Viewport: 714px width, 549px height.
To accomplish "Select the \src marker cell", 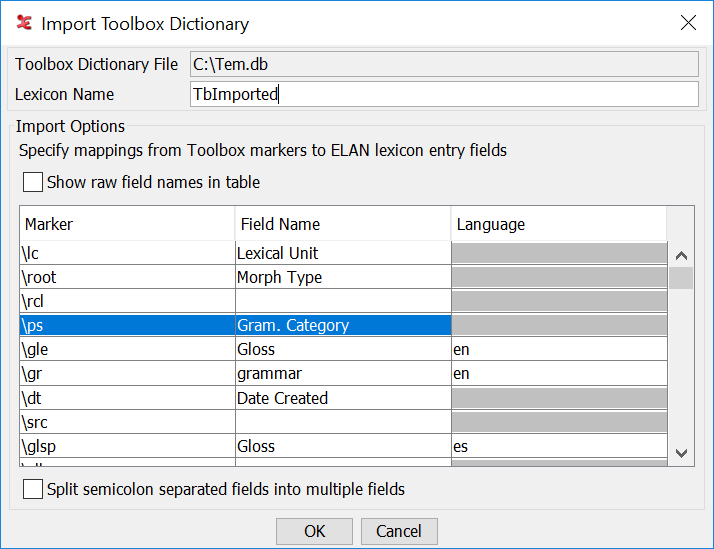I will [128, 422].
